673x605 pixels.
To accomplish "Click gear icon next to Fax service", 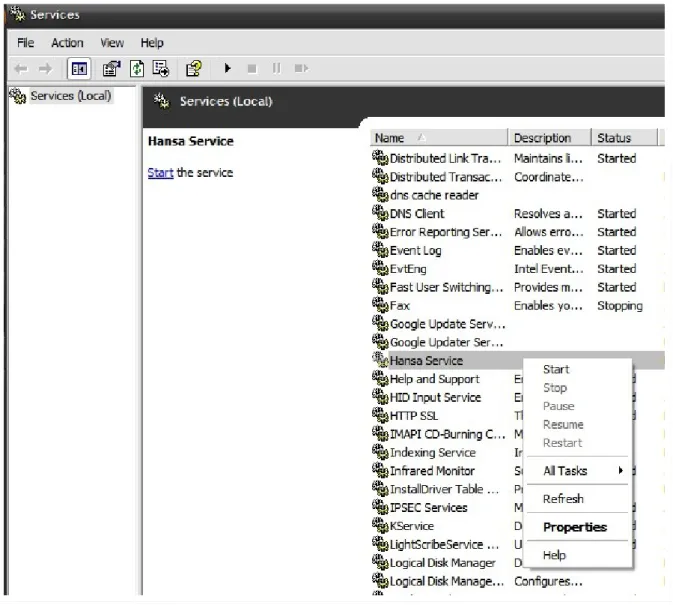I will [x=380, y=305].
